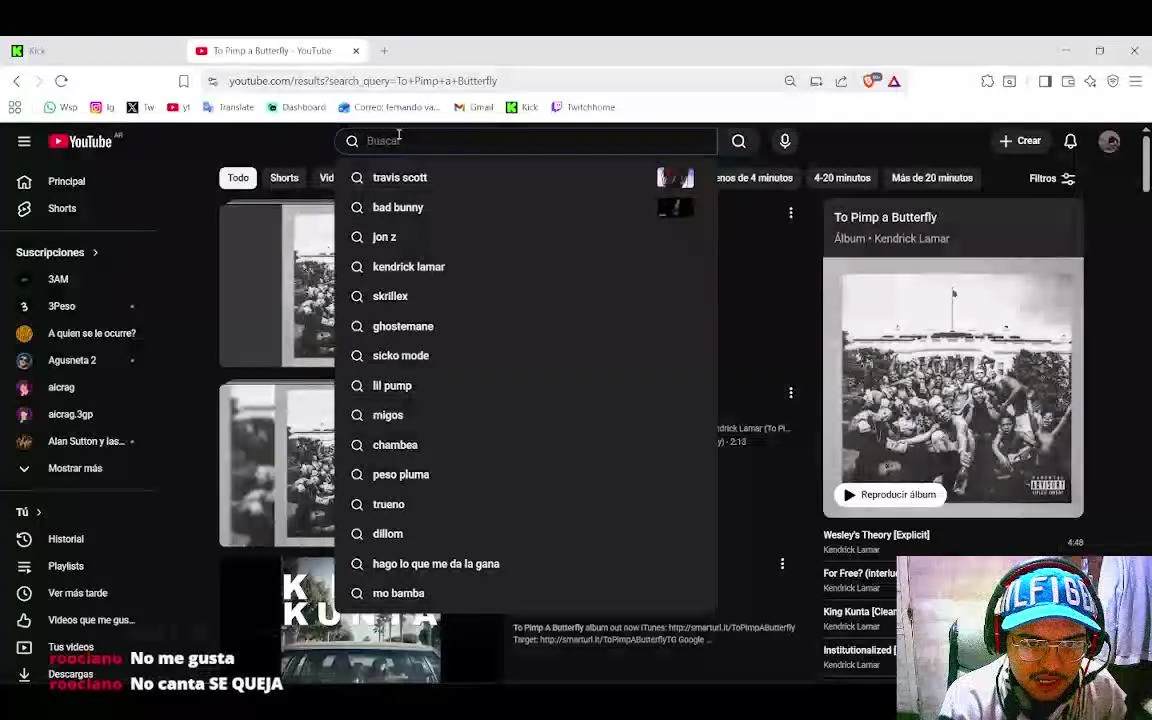
Task: Open the browser main menu
Action: [1136, 82]
